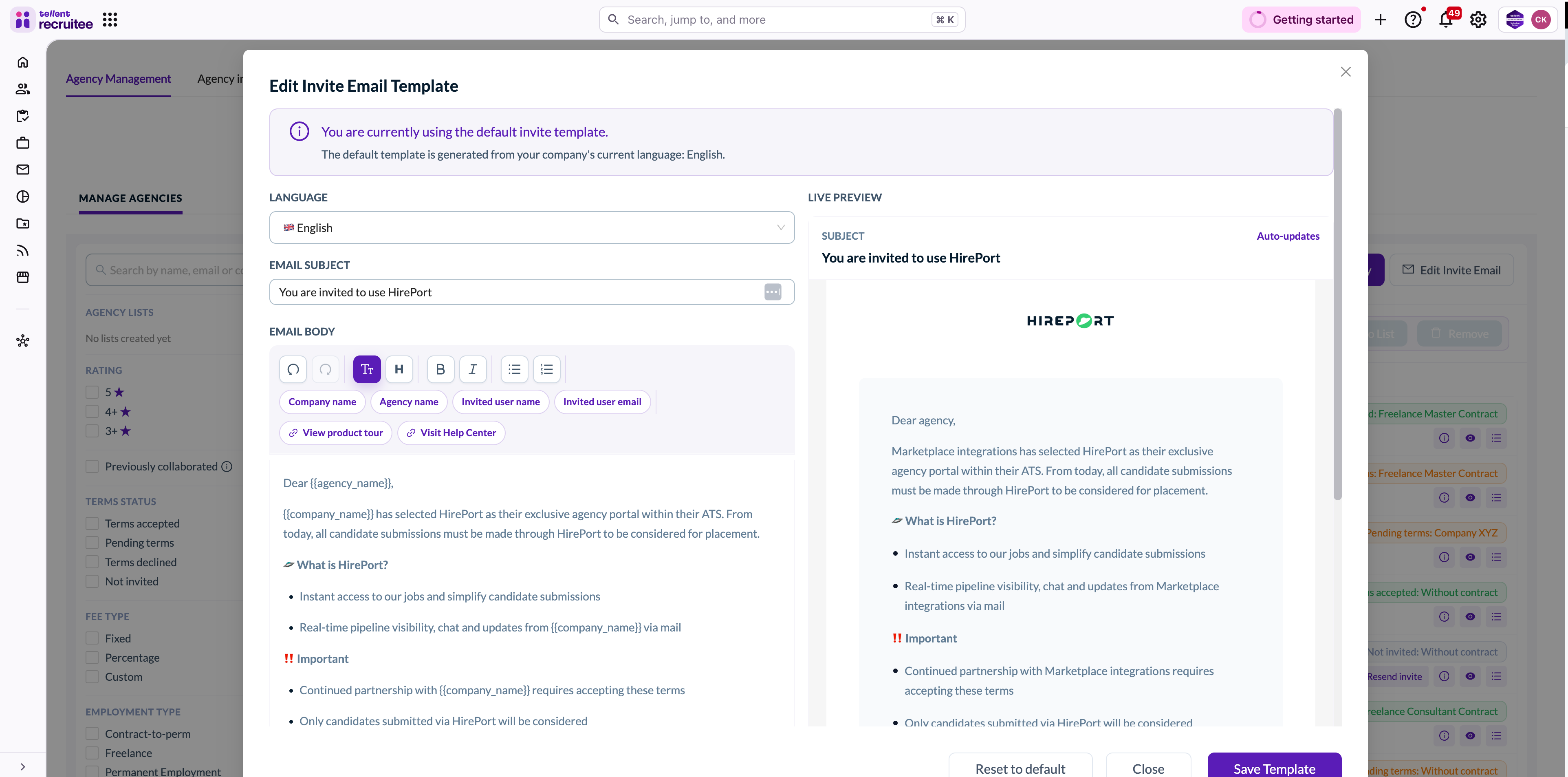1568x777 pixels.
Task: Check Not invited filter
Action: 92,582
